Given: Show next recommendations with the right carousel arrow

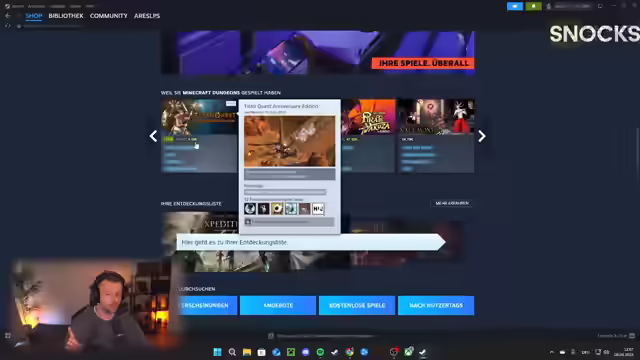Looking at the screenshot, I should point(482,136).
